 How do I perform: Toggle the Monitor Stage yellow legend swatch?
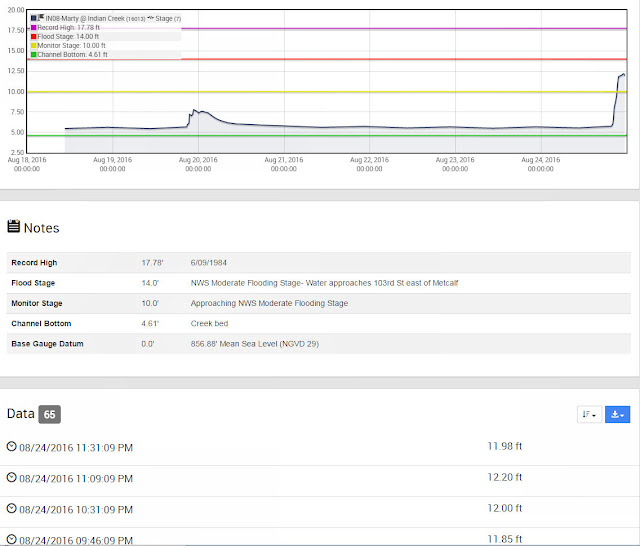point(34,46)
